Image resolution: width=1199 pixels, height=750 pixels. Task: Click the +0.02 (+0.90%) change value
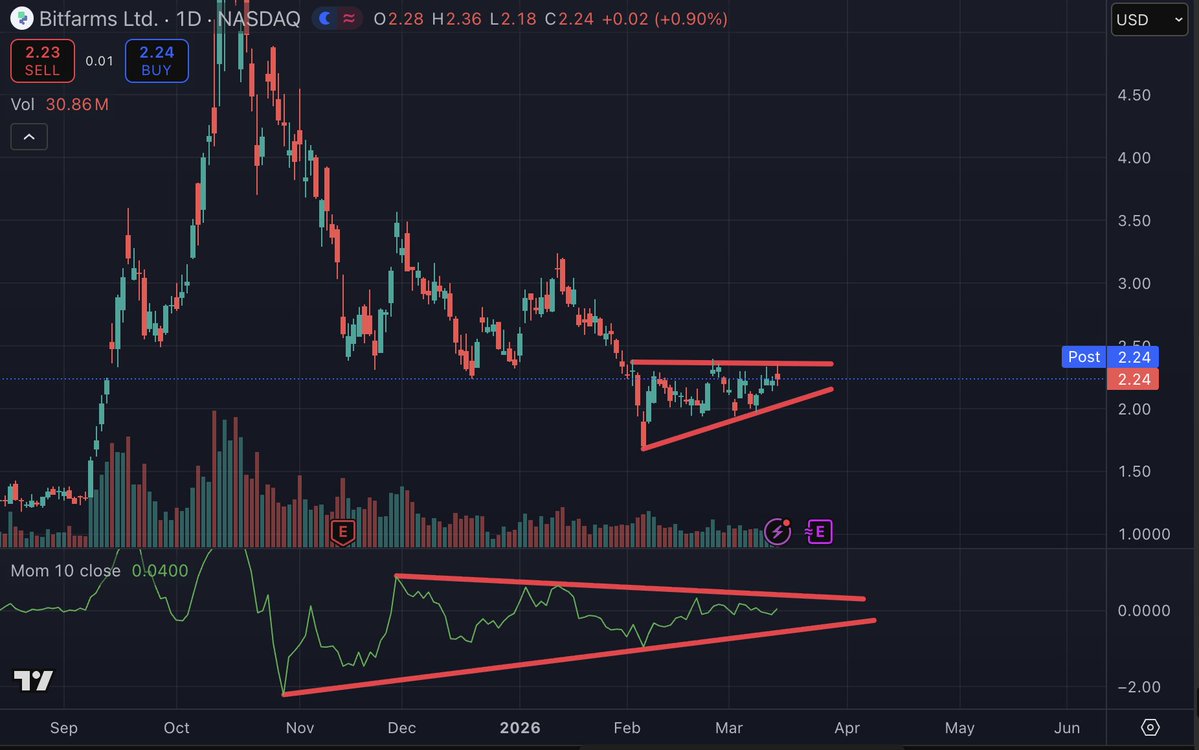coord(664,19)
